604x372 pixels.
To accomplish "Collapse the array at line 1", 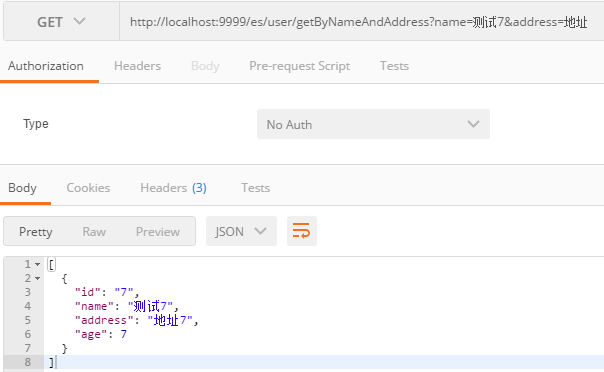I will tap(37, 265).
